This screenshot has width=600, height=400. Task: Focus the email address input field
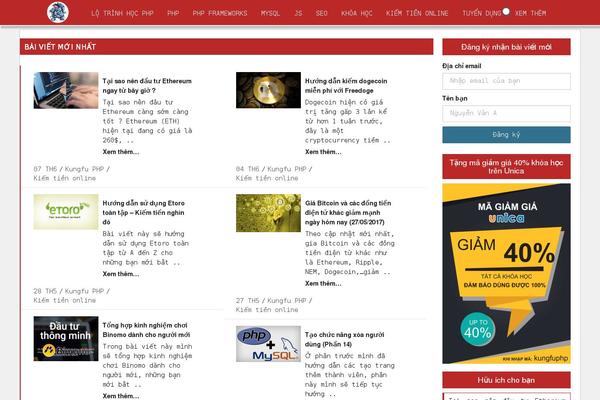(506, 81)
